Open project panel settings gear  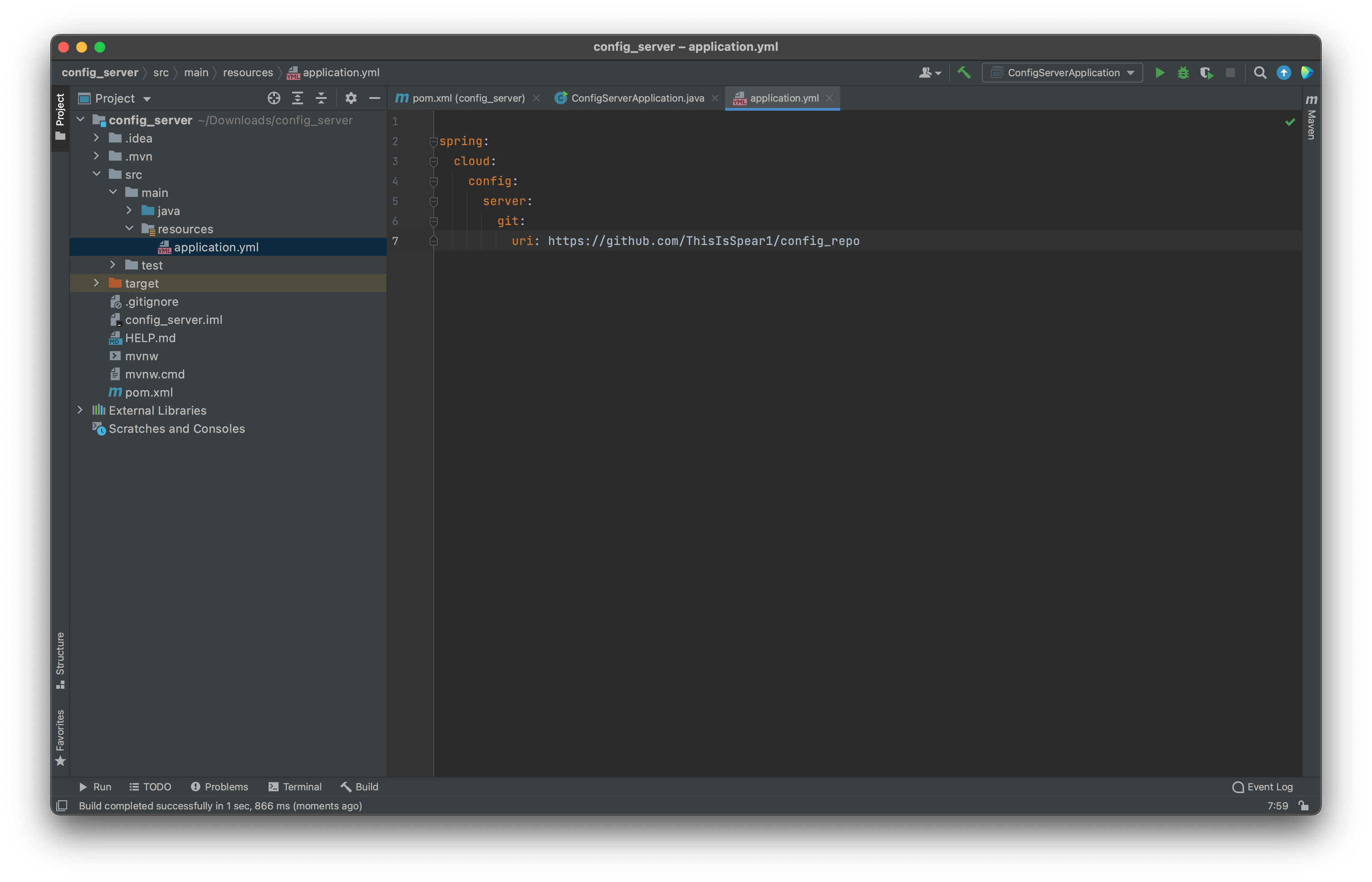(351, 98)
